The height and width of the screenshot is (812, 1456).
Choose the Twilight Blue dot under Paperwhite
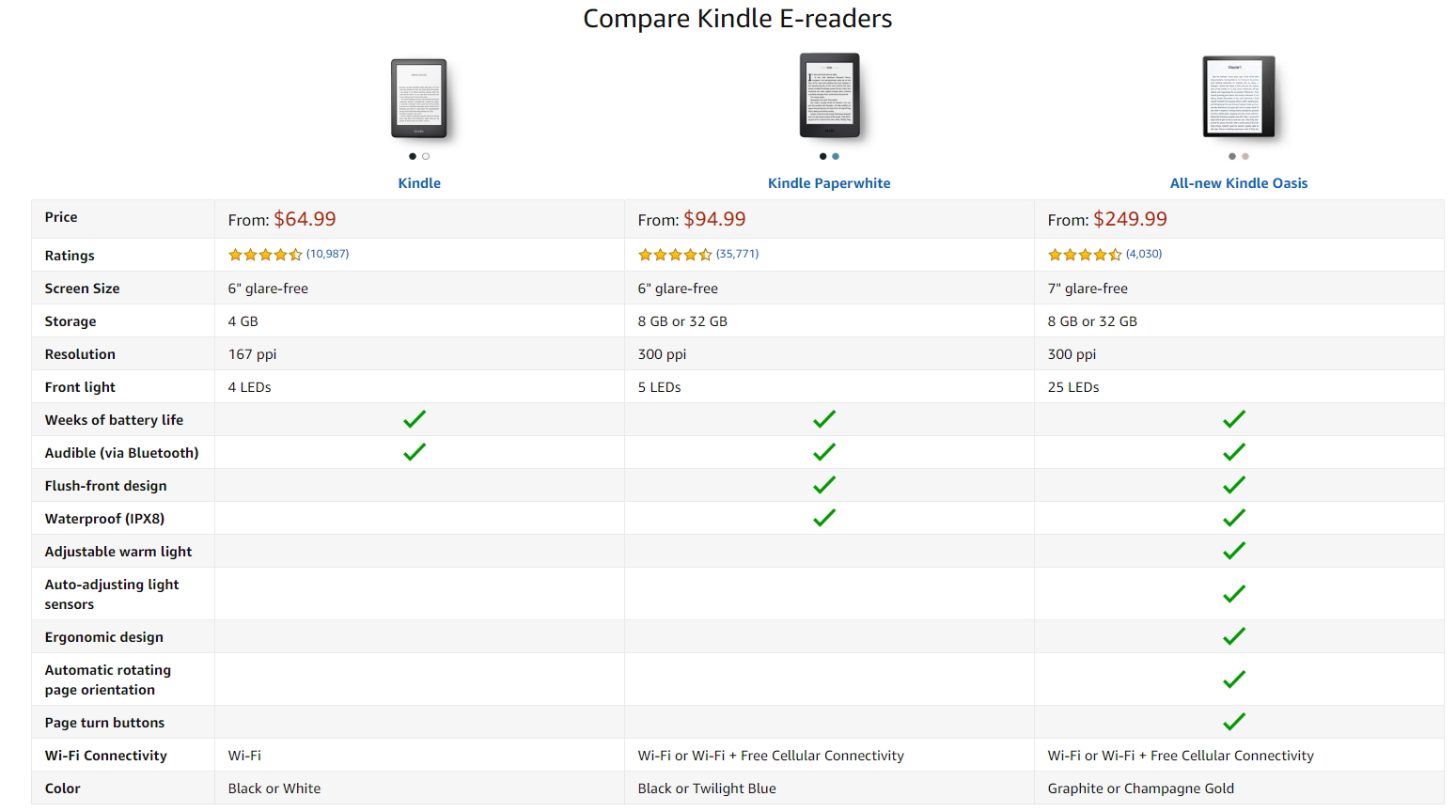(836, 156)
